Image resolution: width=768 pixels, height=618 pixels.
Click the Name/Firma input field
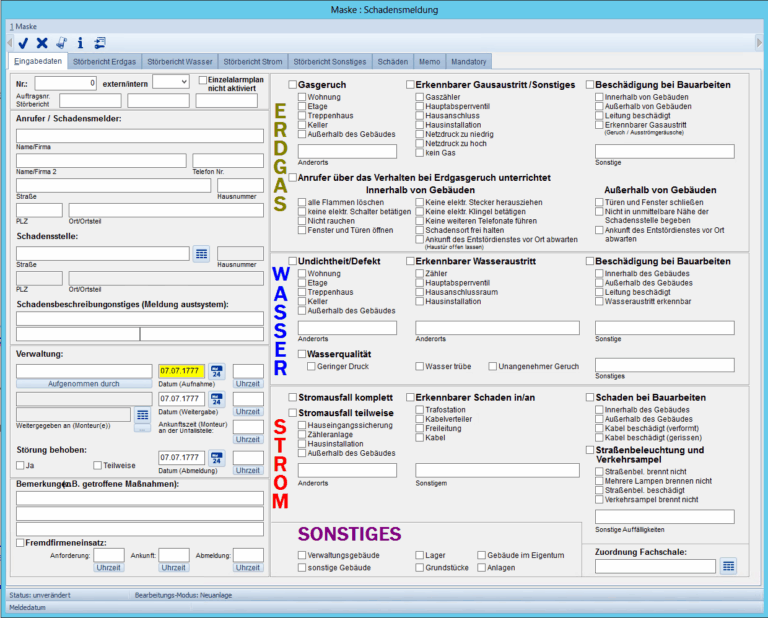pyautogui.click(x=140, y=136)
